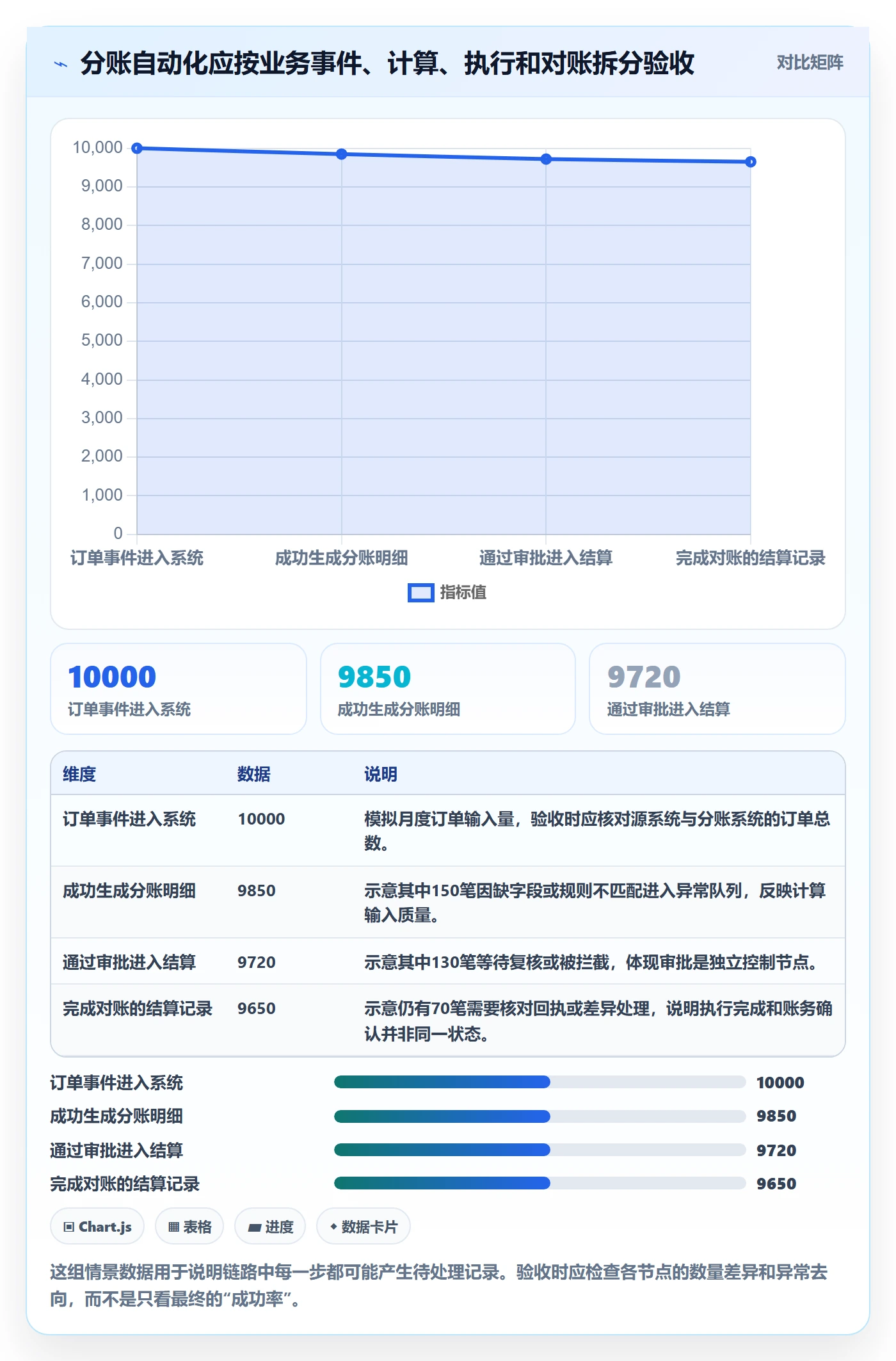Viewport: 896px width, 1361px height.
Task: Click the progress bar for 完成对账的结算记录
Action: pos(540,1184)
